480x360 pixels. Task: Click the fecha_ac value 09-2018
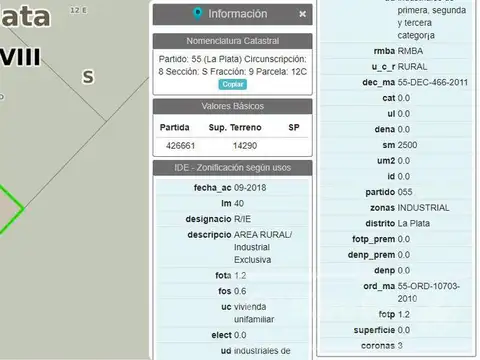coord(250,188)
